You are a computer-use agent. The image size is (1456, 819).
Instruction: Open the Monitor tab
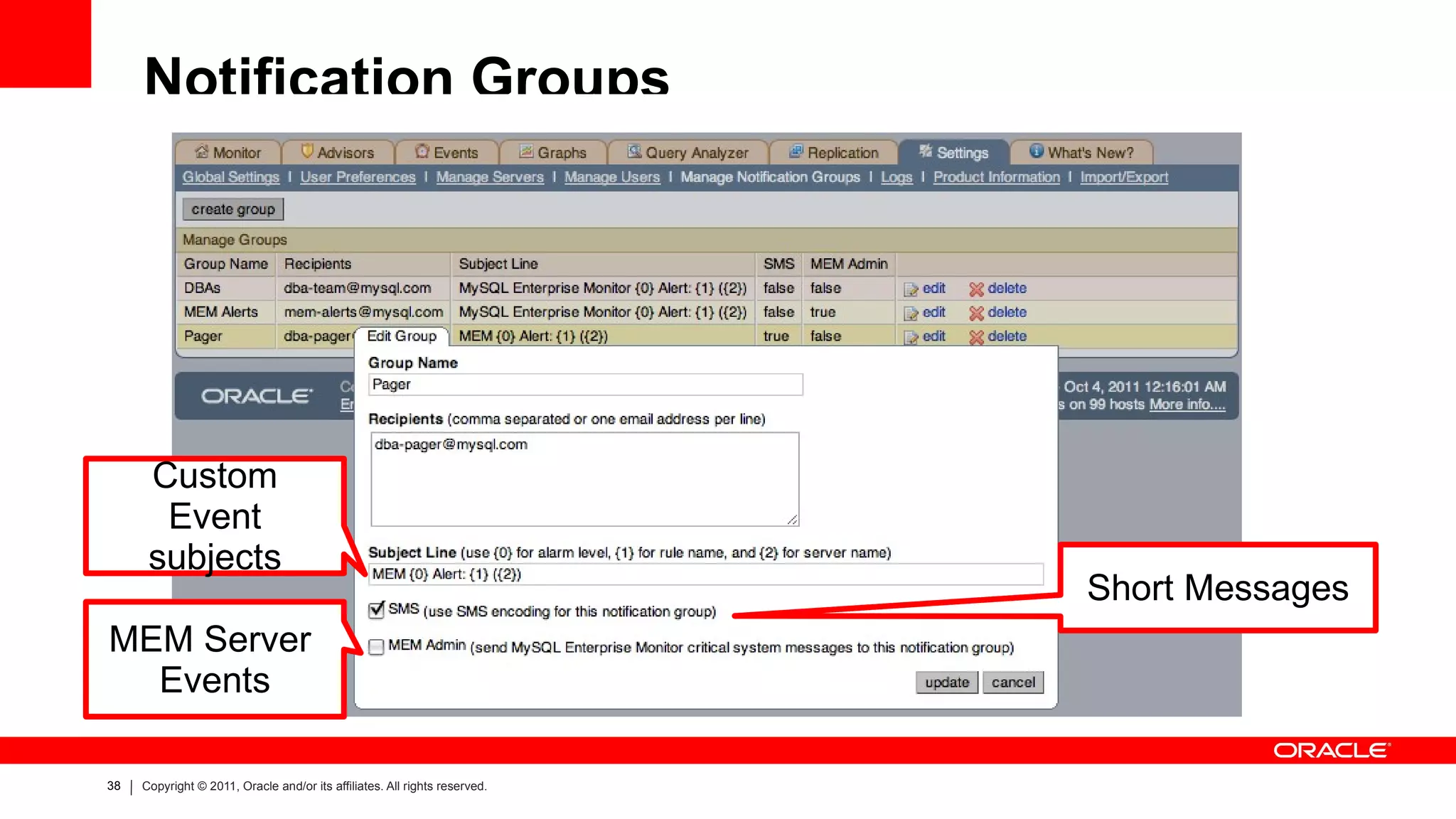click(228, 152)
